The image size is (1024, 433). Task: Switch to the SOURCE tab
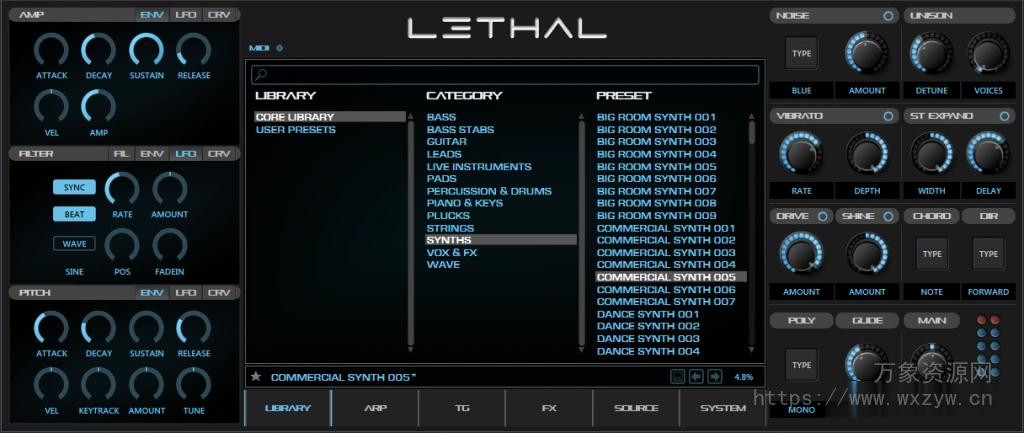(636, 408)
